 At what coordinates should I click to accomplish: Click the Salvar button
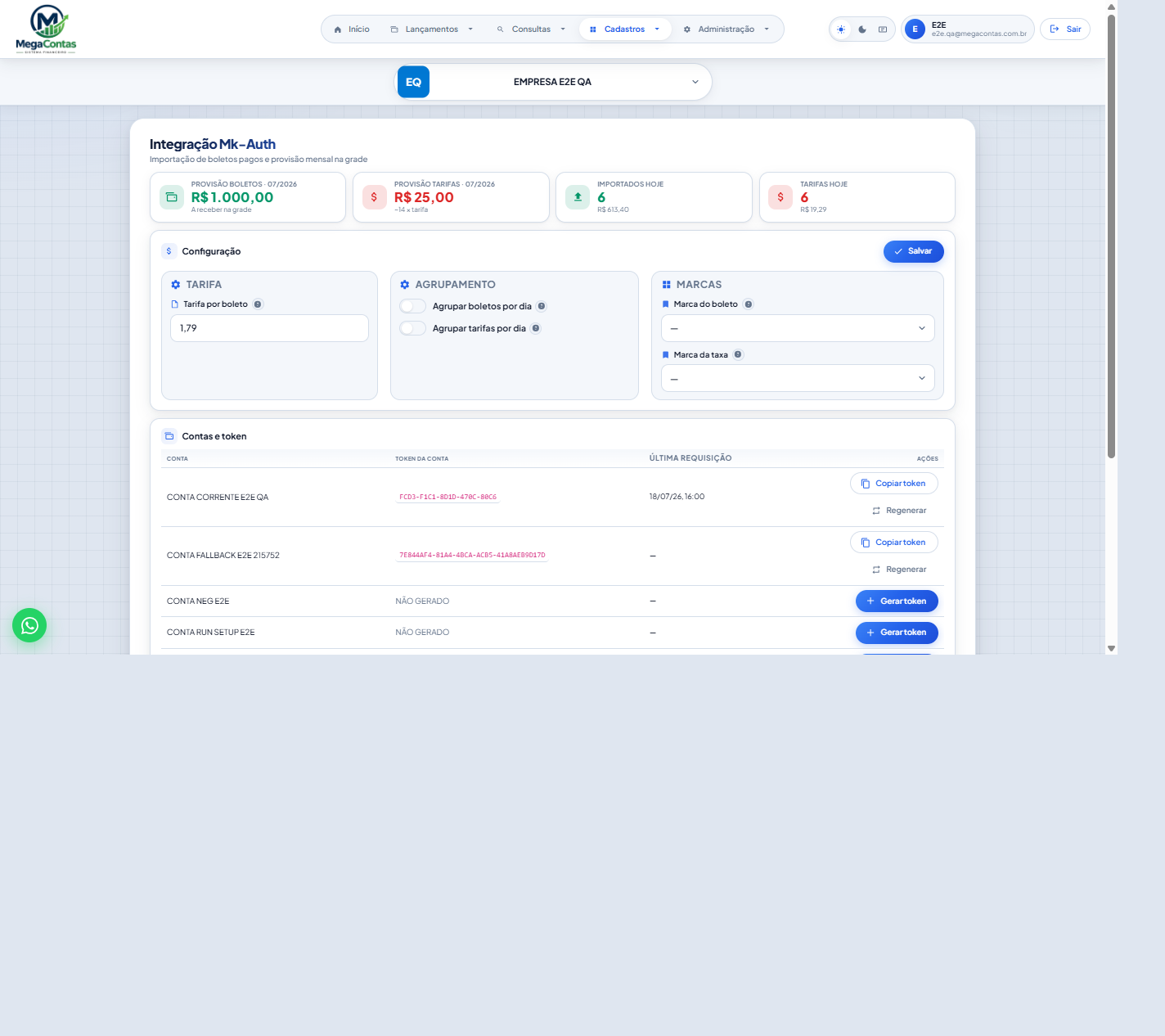click(913, 251)
